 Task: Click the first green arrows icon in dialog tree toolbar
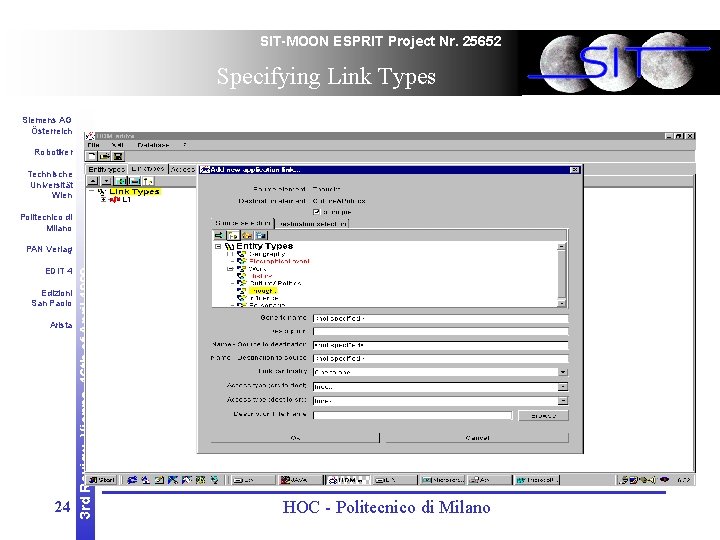tap(219, 235)
